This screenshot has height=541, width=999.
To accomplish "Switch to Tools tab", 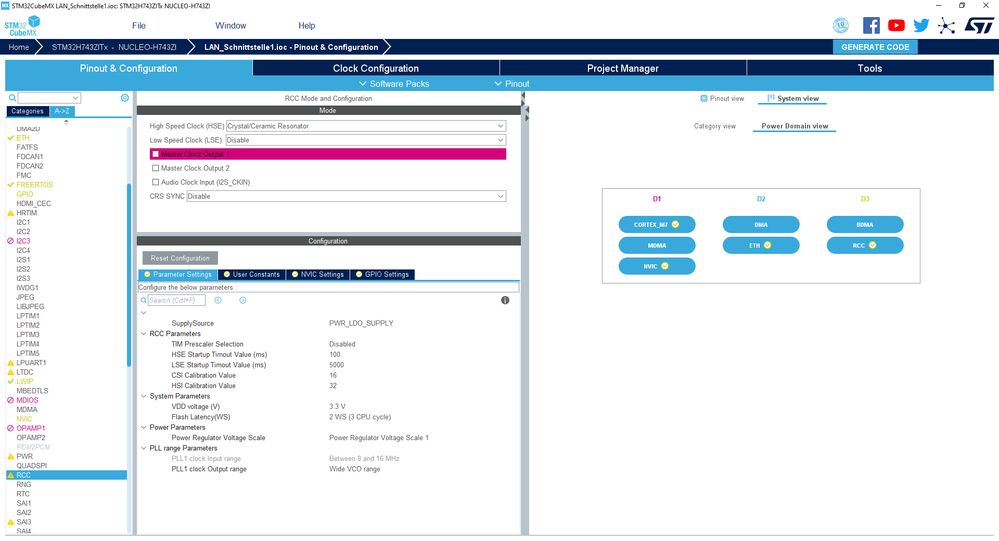I will [x=870, y=68].
